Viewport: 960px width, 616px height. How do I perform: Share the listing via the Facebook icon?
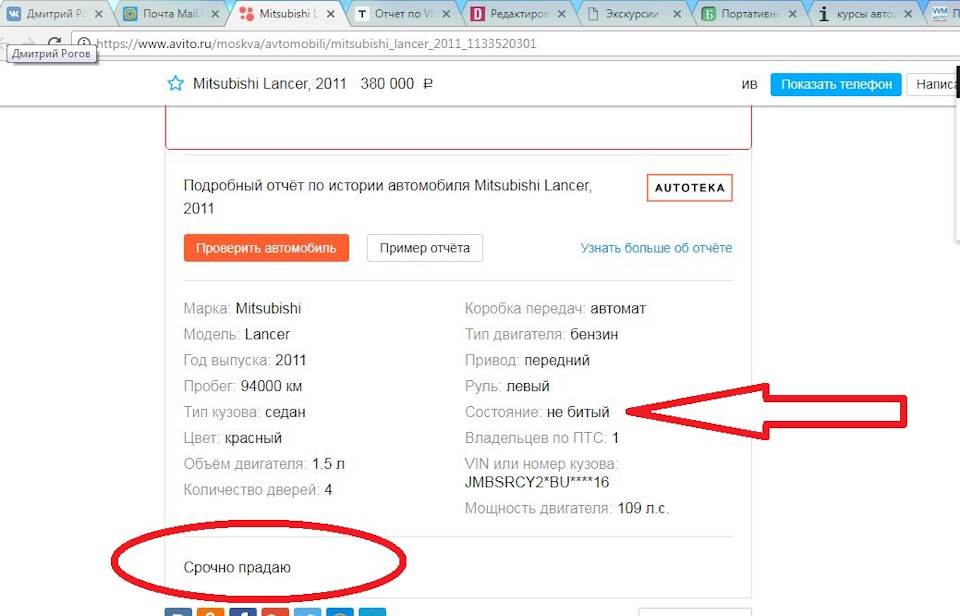pos(242,612)
